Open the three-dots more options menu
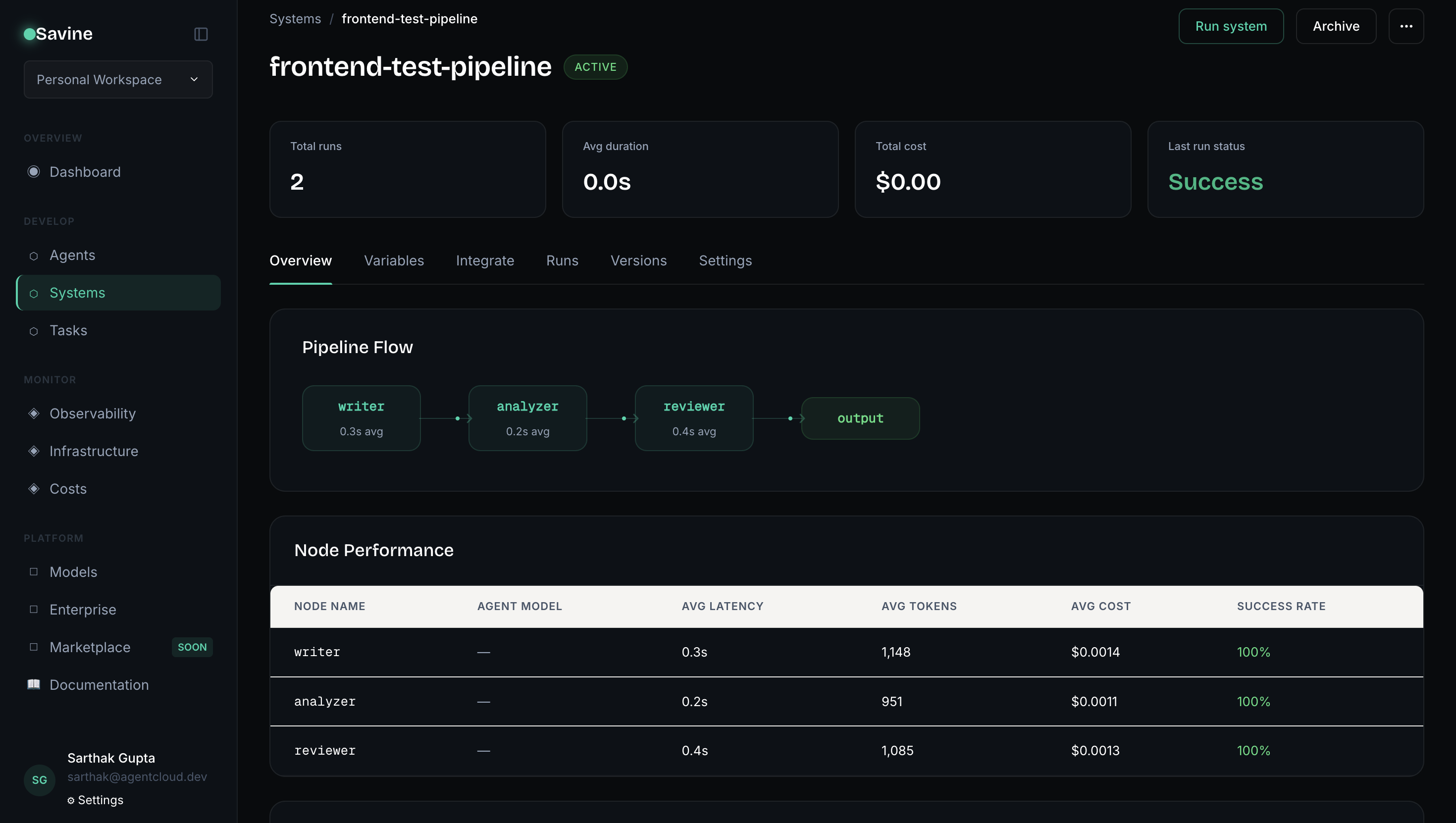Viewport: 1456px width, 823px height. pos(1405,26)
